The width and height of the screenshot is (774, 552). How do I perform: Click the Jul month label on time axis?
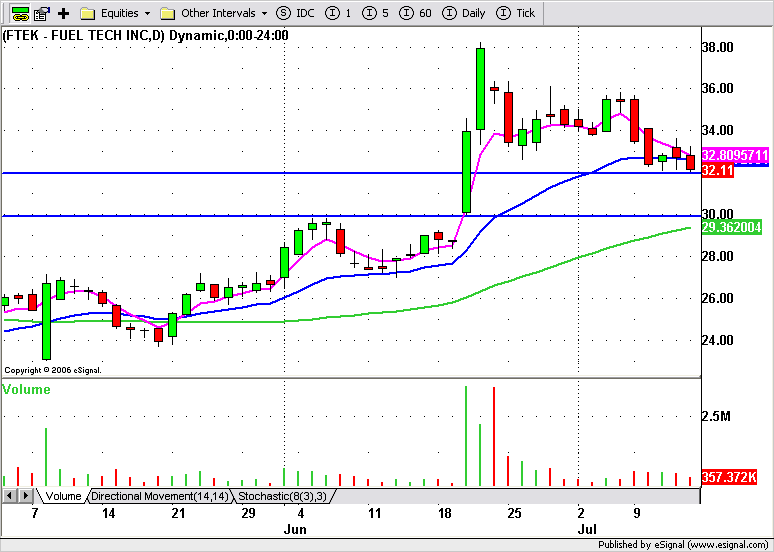point(587,530)
